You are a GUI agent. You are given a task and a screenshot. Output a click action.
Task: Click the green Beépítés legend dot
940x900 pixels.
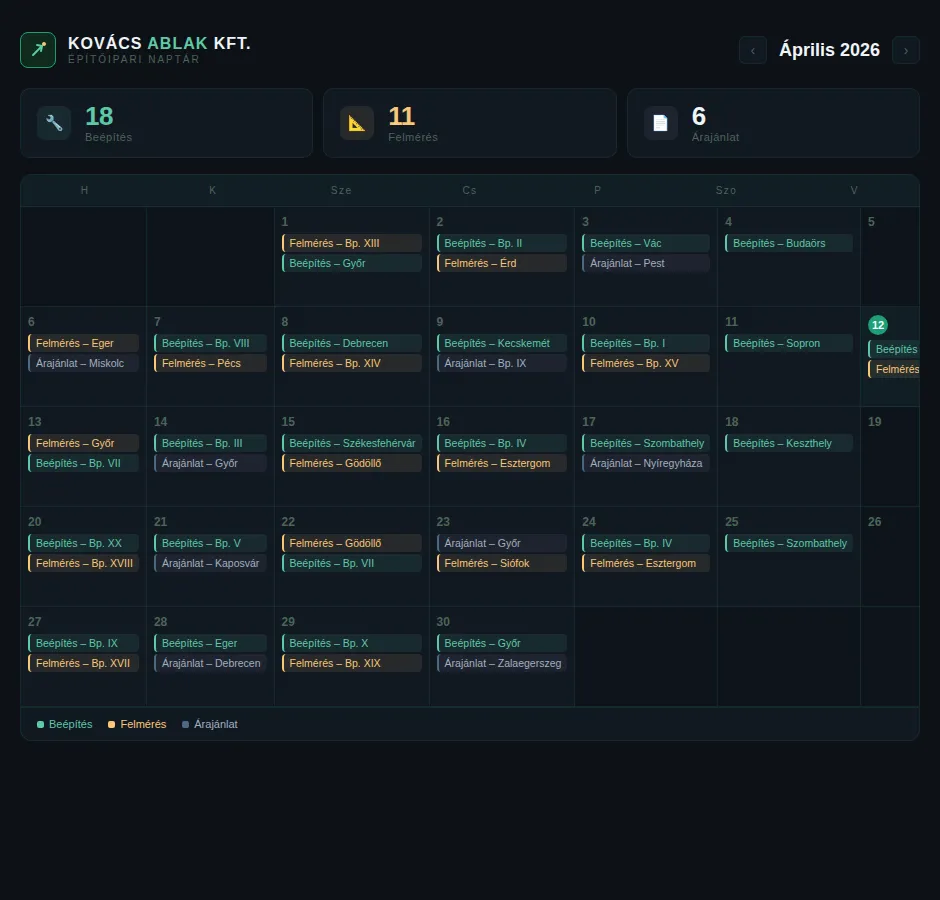[40, 724]
